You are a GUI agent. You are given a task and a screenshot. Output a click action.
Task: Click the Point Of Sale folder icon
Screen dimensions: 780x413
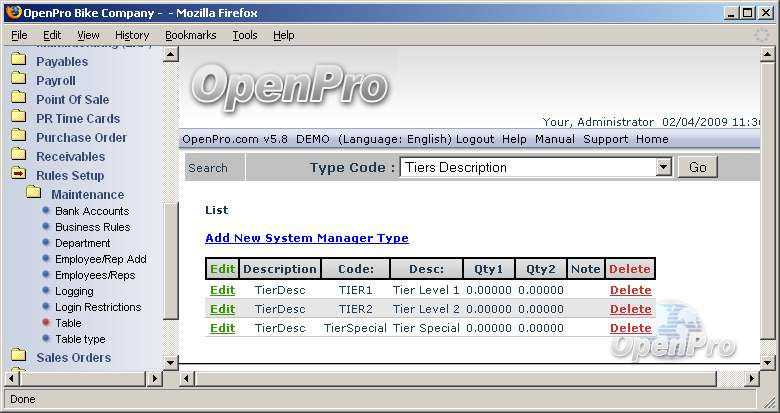pyautogui.click(x=18, y=99)
